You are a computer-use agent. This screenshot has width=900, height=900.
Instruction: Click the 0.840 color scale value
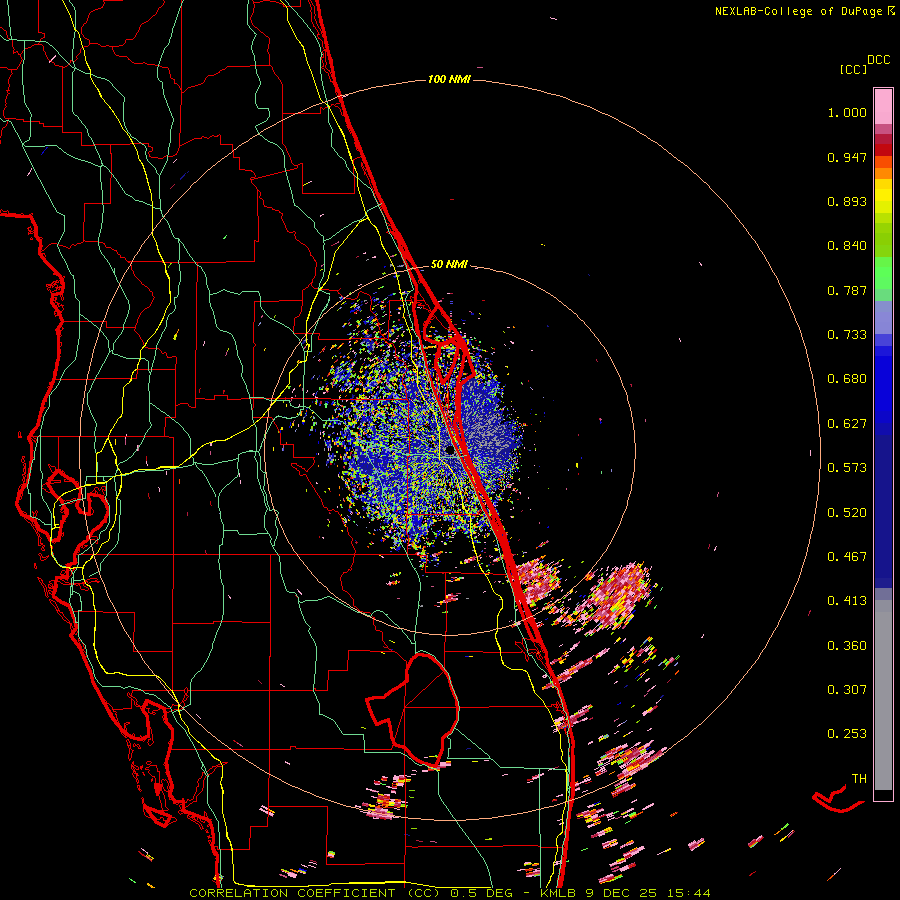[x=847, y=246]
